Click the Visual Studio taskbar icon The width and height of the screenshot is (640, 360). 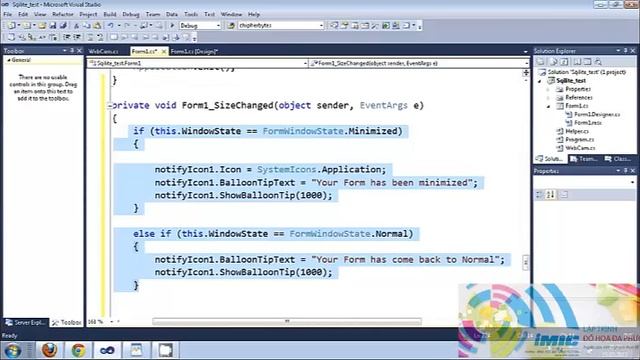tap(107, 350)
